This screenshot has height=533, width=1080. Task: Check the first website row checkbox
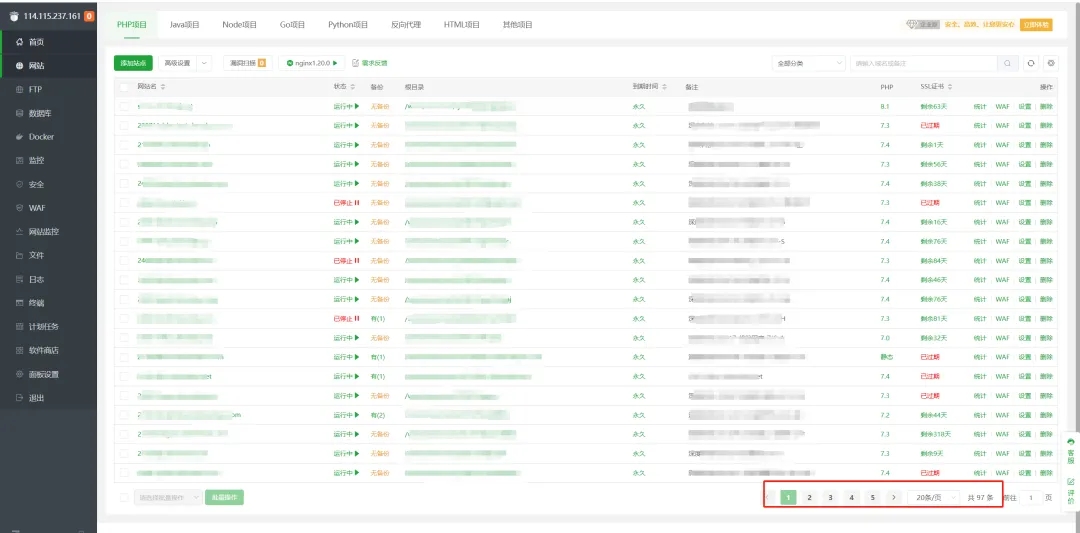124,106
